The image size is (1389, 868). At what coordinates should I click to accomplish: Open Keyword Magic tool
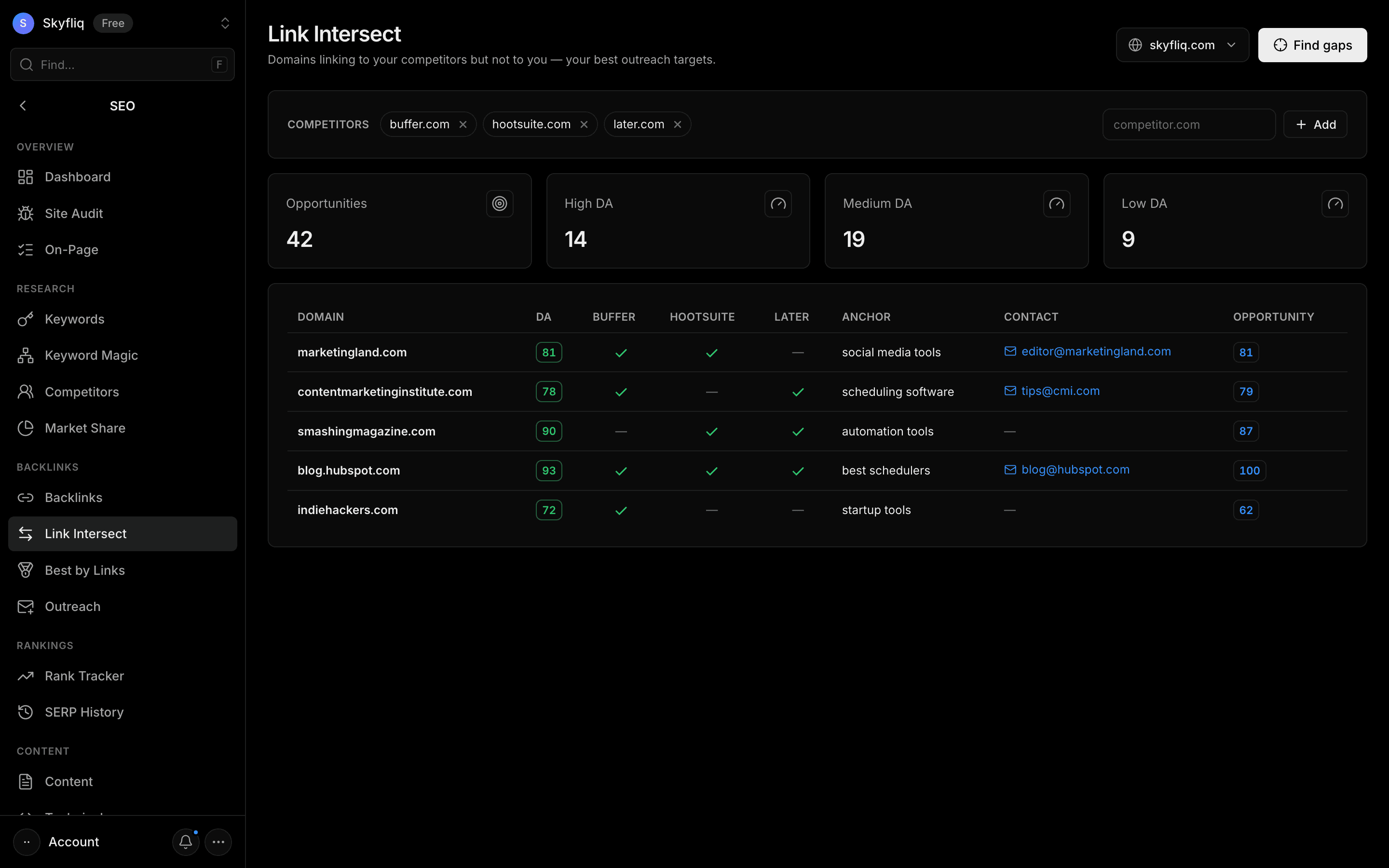tap(122, 355)
